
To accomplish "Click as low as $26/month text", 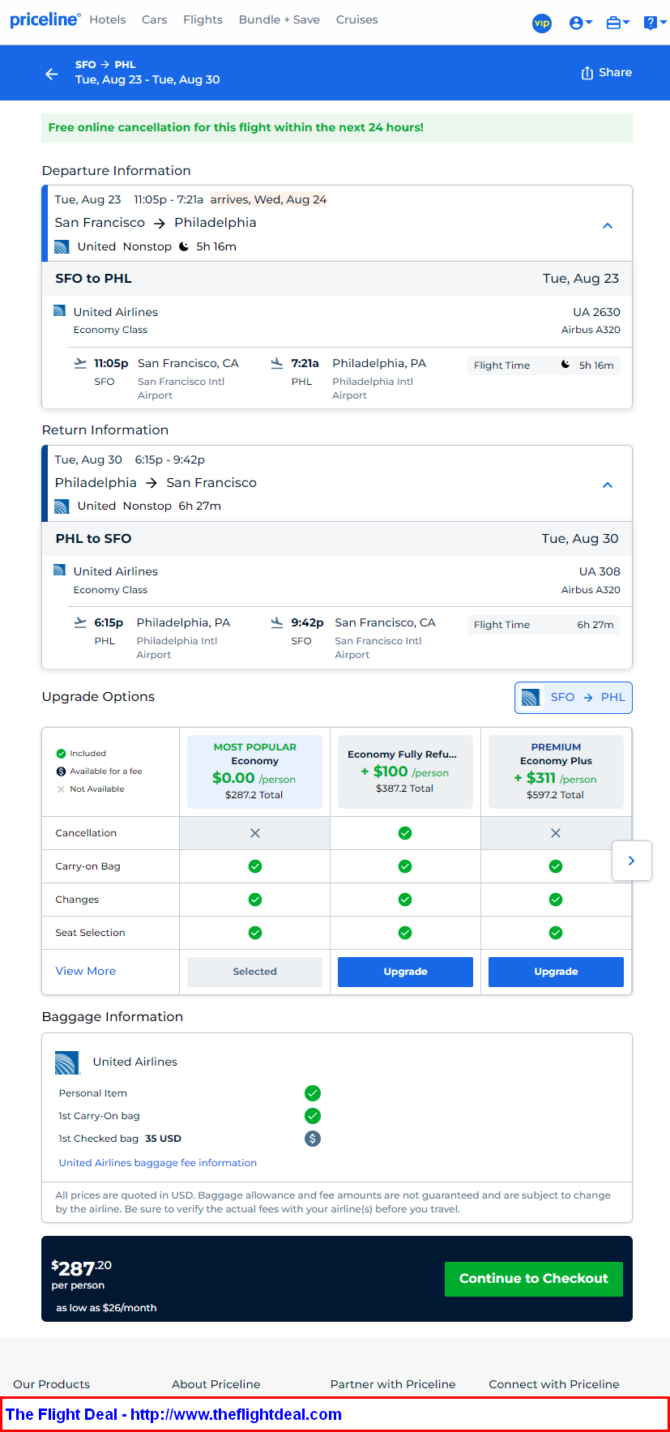I will click(106, 1307).
